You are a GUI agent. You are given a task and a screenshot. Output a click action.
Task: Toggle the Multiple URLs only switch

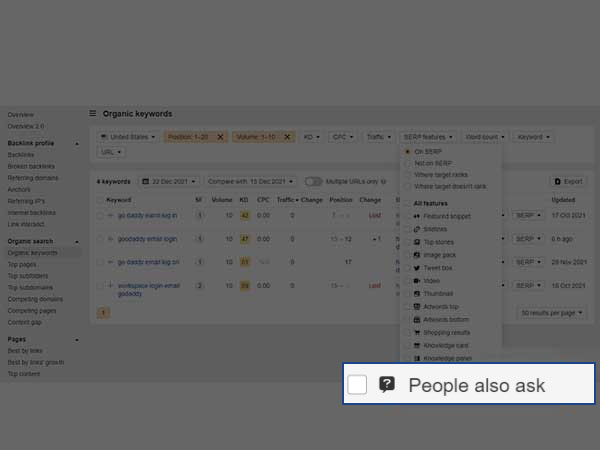pyautogui.click(x=313, y=181)
